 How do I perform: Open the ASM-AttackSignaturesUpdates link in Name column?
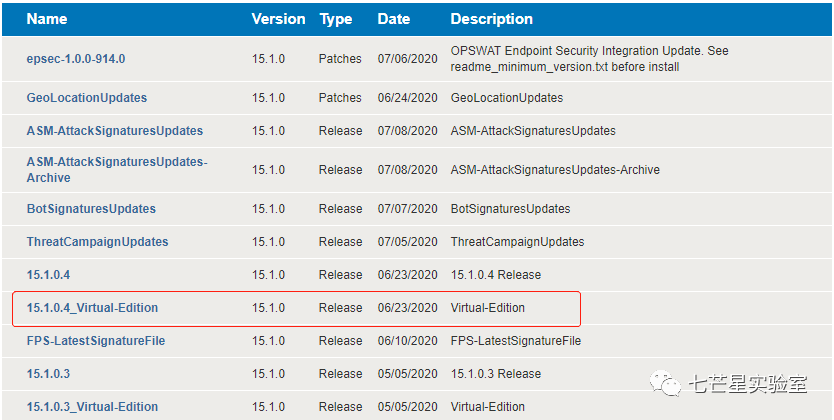pos(115,131)
